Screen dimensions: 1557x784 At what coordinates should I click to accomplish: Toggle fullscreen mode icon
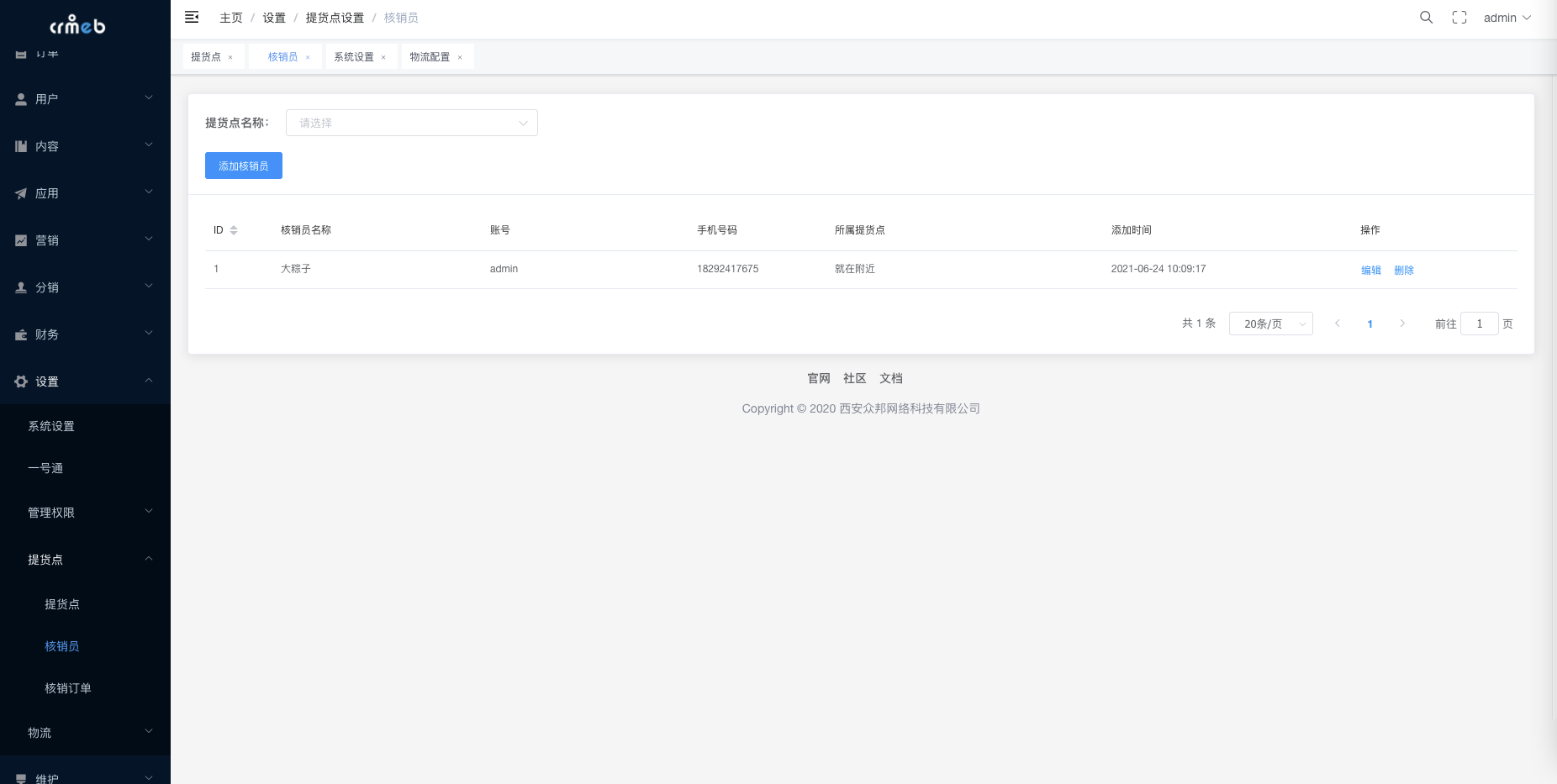(x=1459, y=18)
